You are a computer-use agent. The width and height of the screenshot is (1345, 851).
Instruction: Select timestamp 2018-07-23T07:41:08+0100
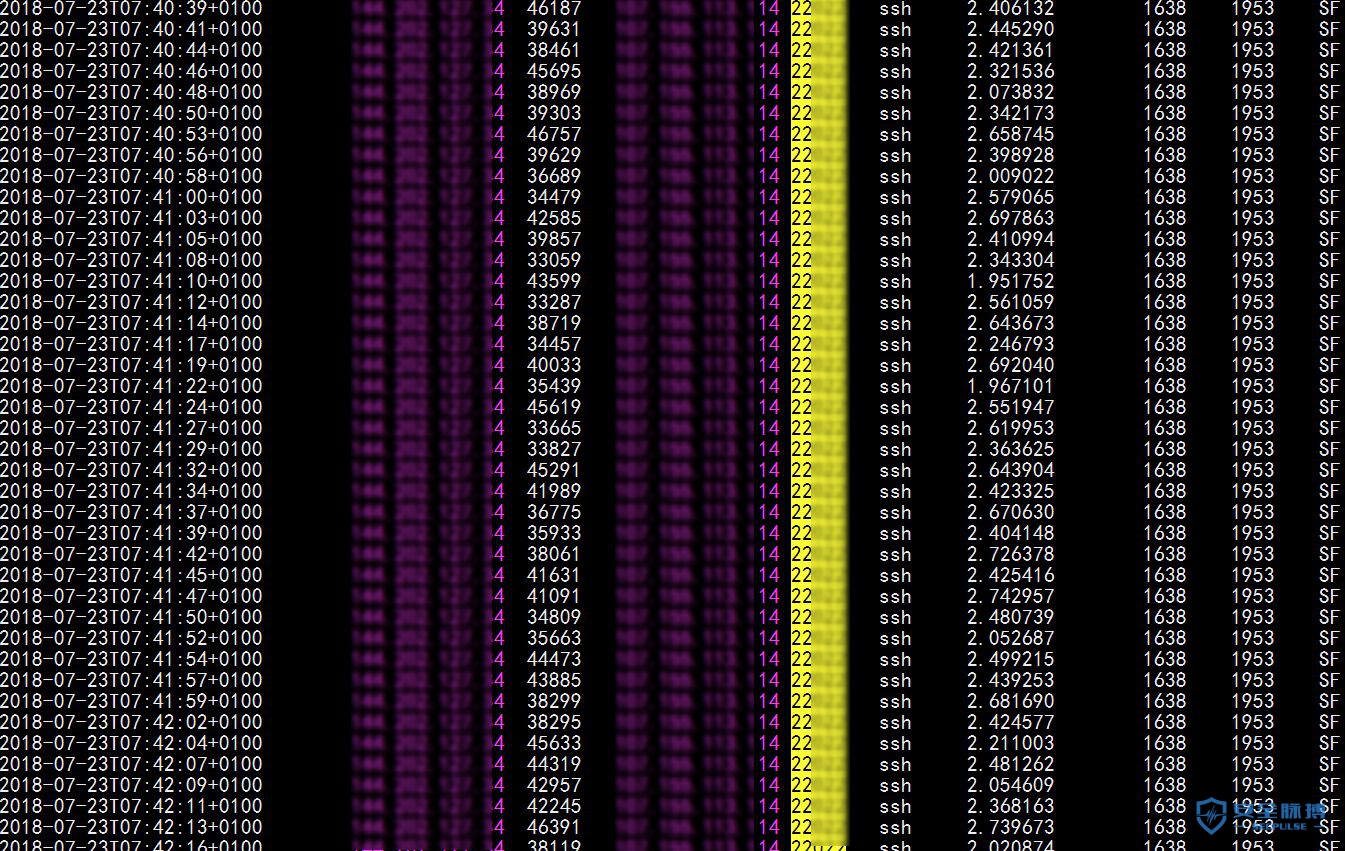[131, 260]
